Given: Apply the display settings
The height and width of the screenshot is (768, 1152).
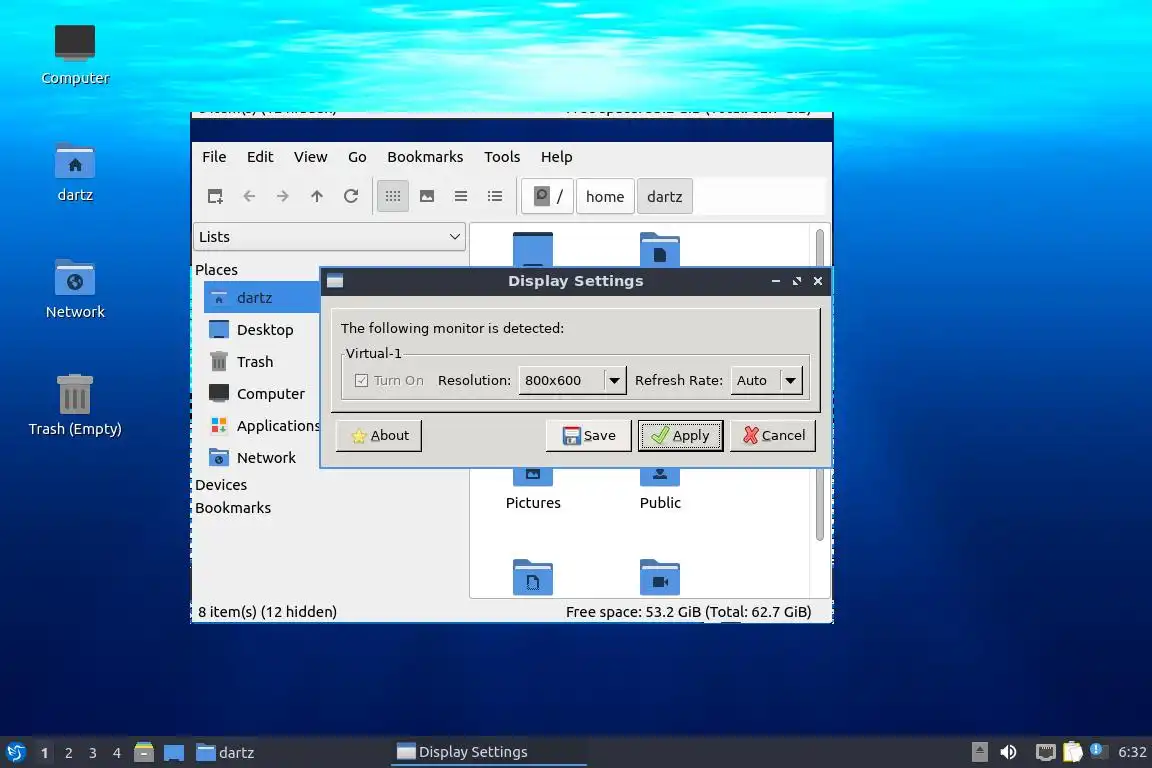Looking at the screenshot, I should point(680,435).
